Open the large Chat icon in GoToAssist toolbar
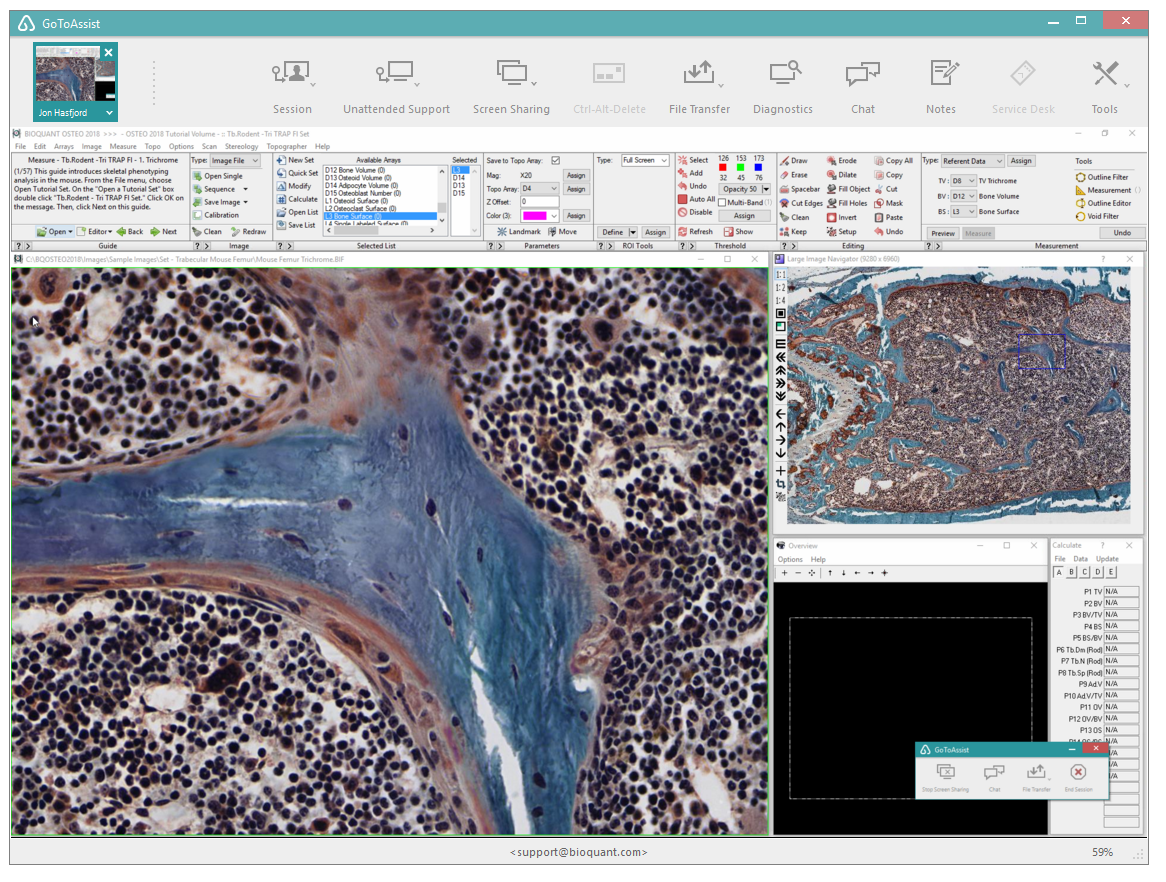Screen dimensions: 1166x882 pyautogui.click(x=863, y=88)
